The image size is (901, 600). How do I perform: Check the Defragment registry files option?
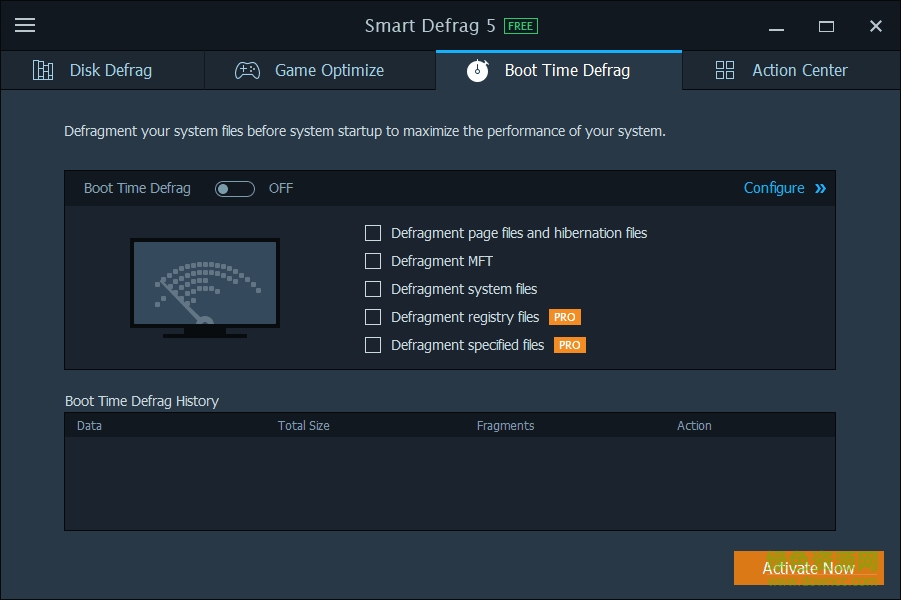[373, 317]
